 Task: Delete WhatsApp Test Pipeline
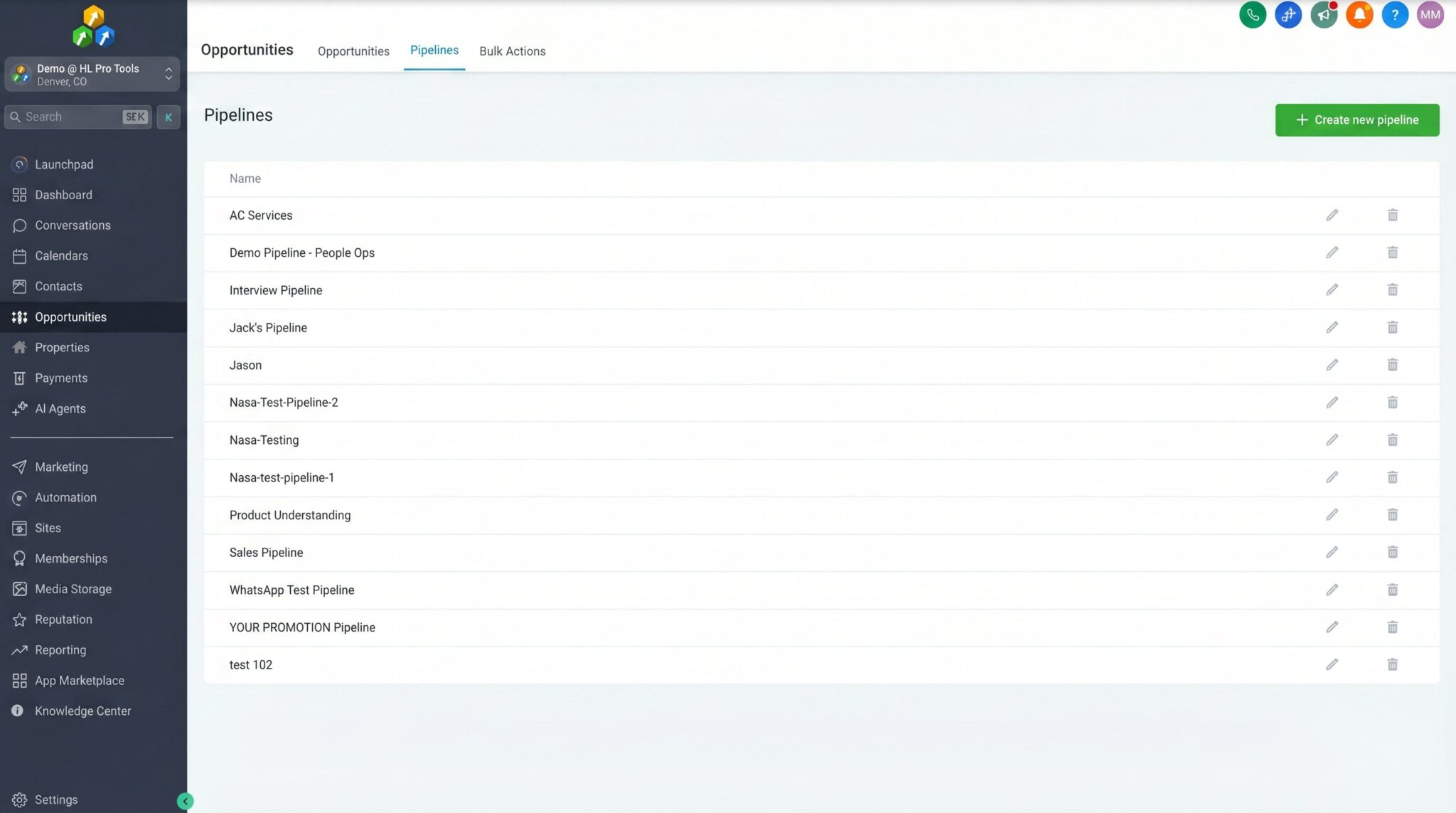(1392, 590)
